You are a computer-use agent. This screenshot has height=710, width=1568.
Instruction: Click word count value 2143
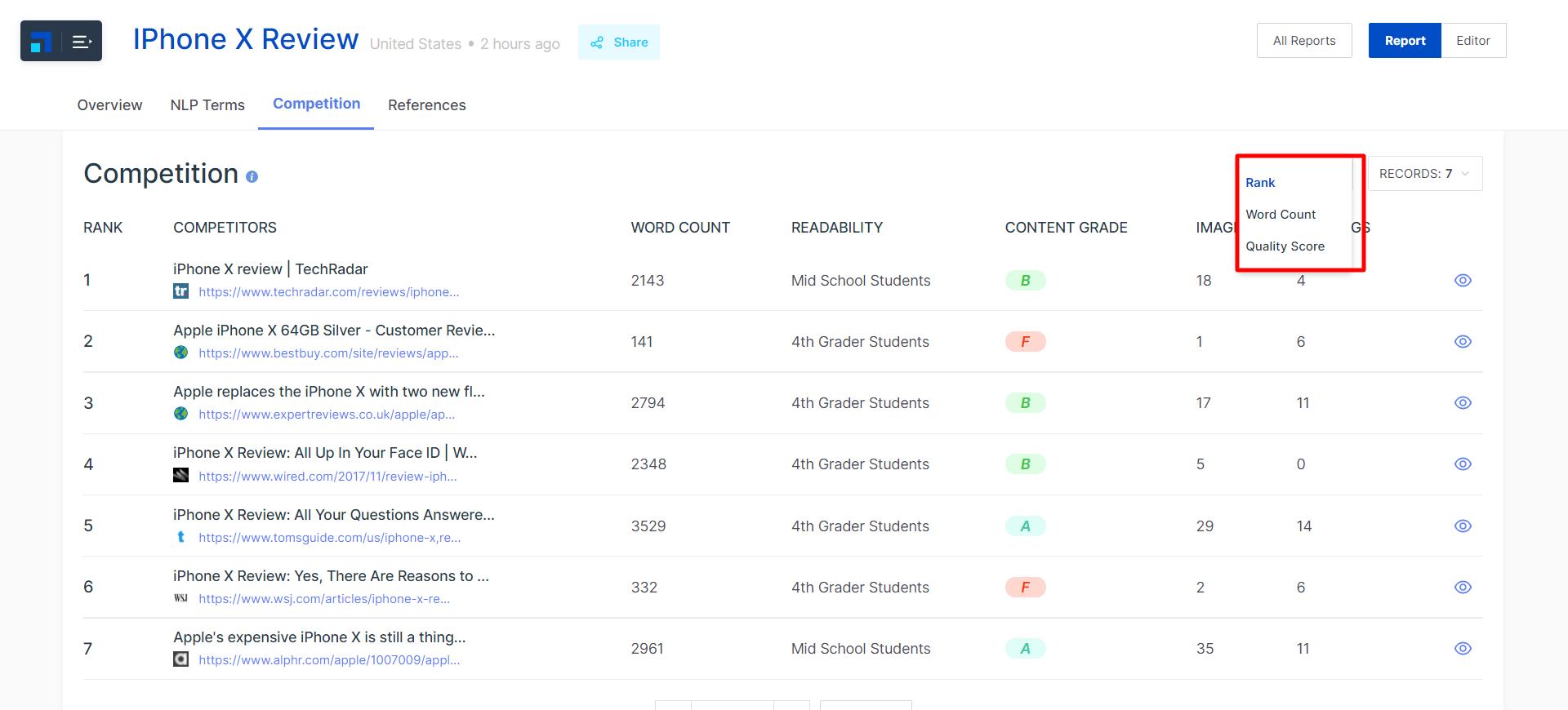click(x=648, y=281)
